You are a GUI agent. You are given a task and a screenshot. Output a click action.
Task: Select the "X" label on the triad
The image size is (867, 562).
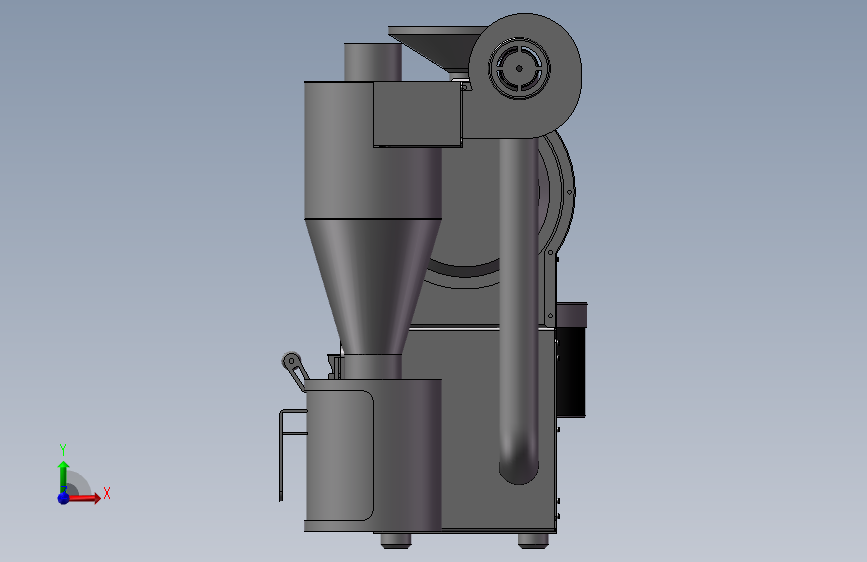point(107,493)
